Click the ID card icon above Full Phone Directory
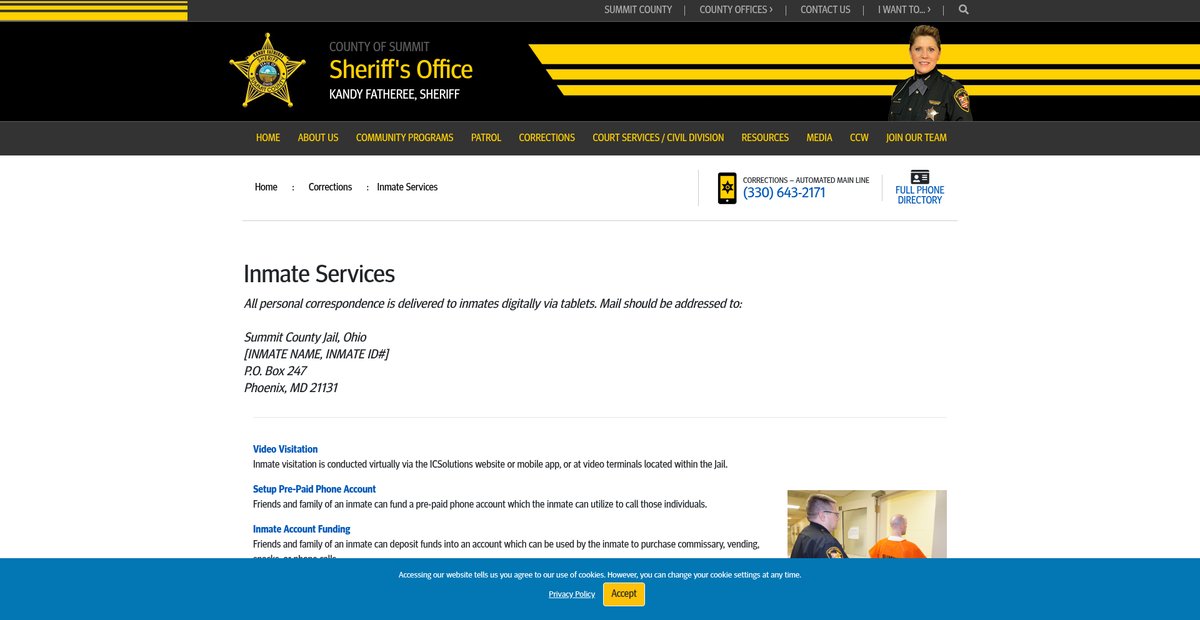Screen dimensions: 1200x620 click(x=920, y=177)
